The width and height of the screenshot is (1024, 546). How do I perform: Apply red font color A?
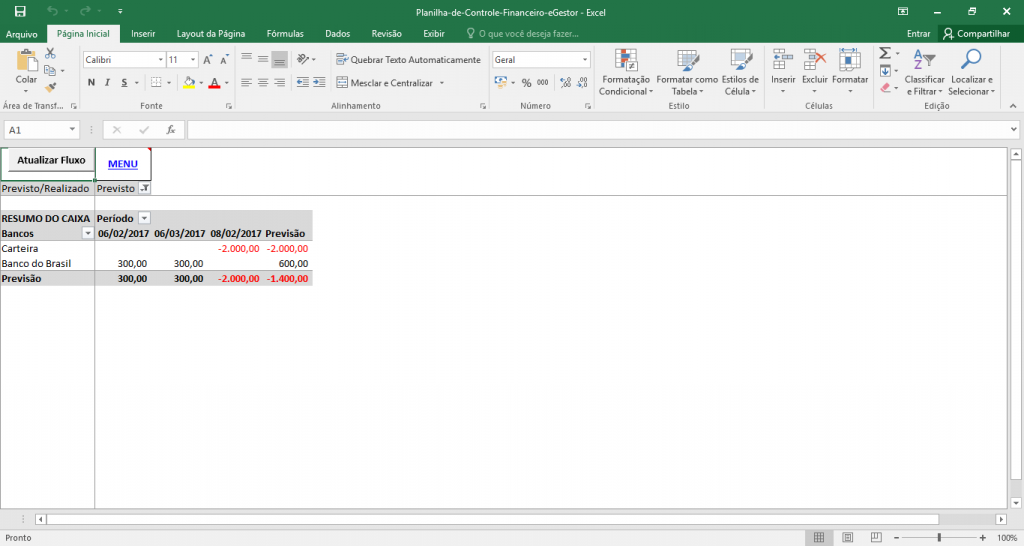(x=214, y=82)
